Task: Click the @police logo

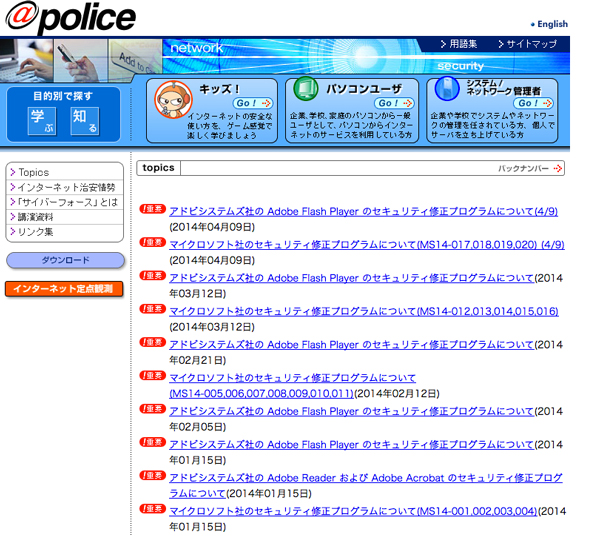Action: click(70, 18)
